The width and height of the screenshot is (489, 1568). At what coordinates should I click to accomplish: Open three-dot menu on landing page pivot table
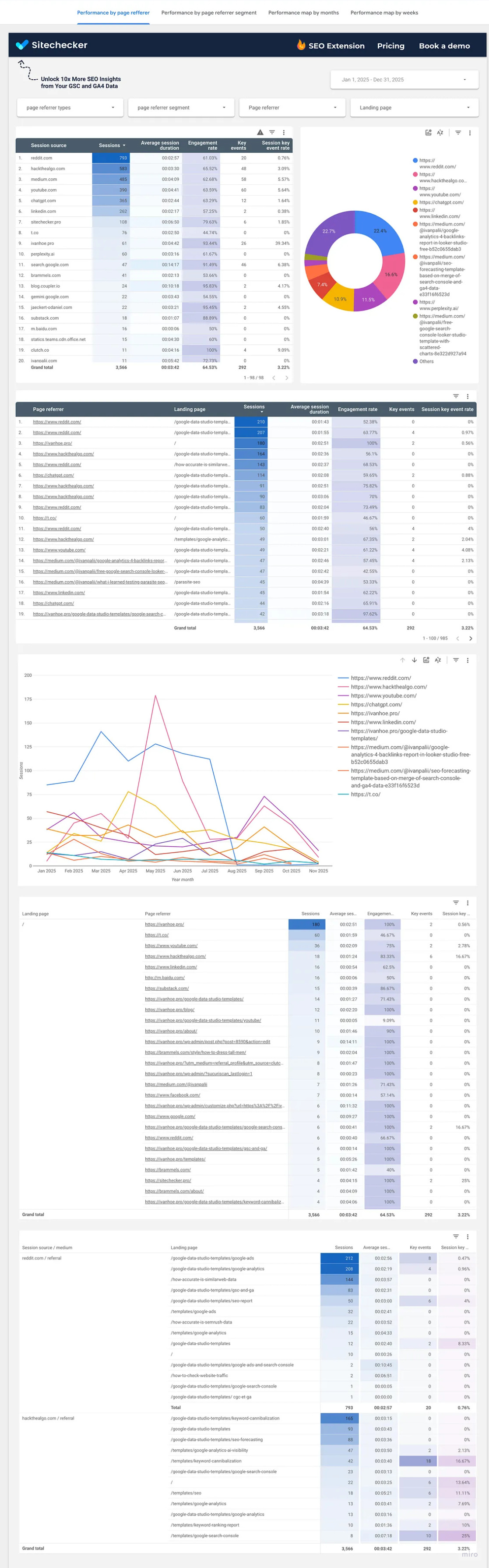click(467, 903)
